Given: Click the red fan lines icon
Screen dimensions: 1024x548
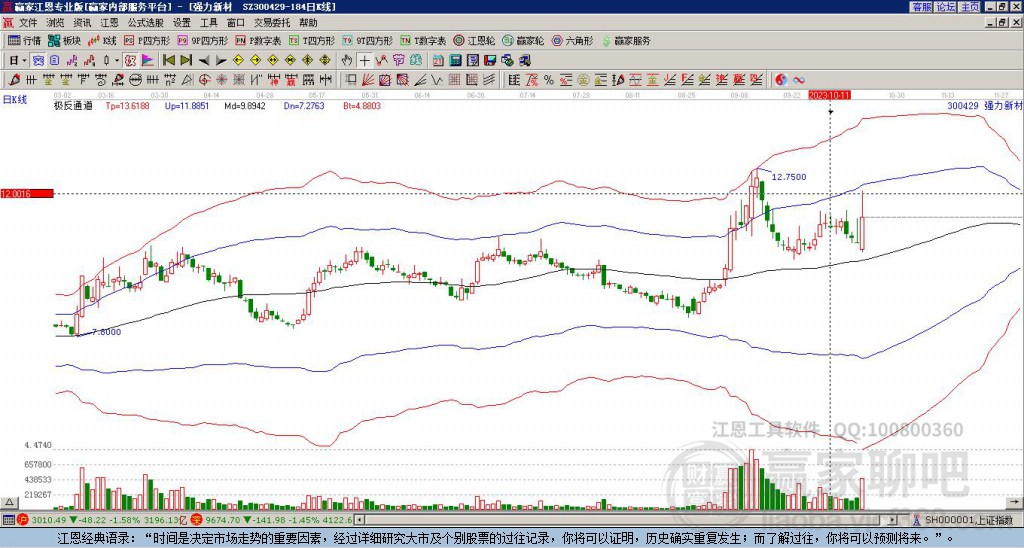Looking at the screenshot, I should pyautogui.click(x=368, y=80).
